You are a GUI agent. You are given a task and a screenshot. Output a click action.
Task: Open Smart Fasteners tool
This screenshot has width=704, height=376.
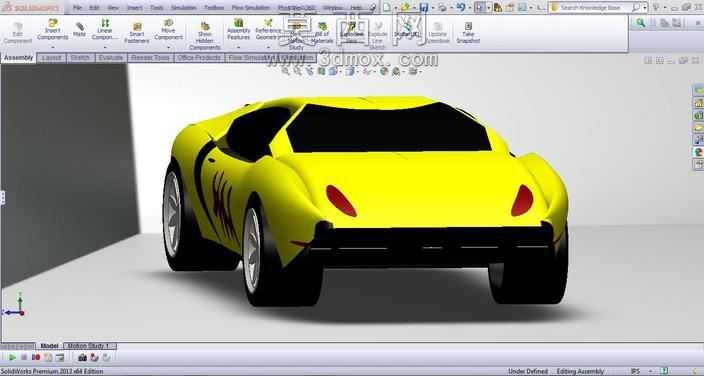tap(137, 33)
